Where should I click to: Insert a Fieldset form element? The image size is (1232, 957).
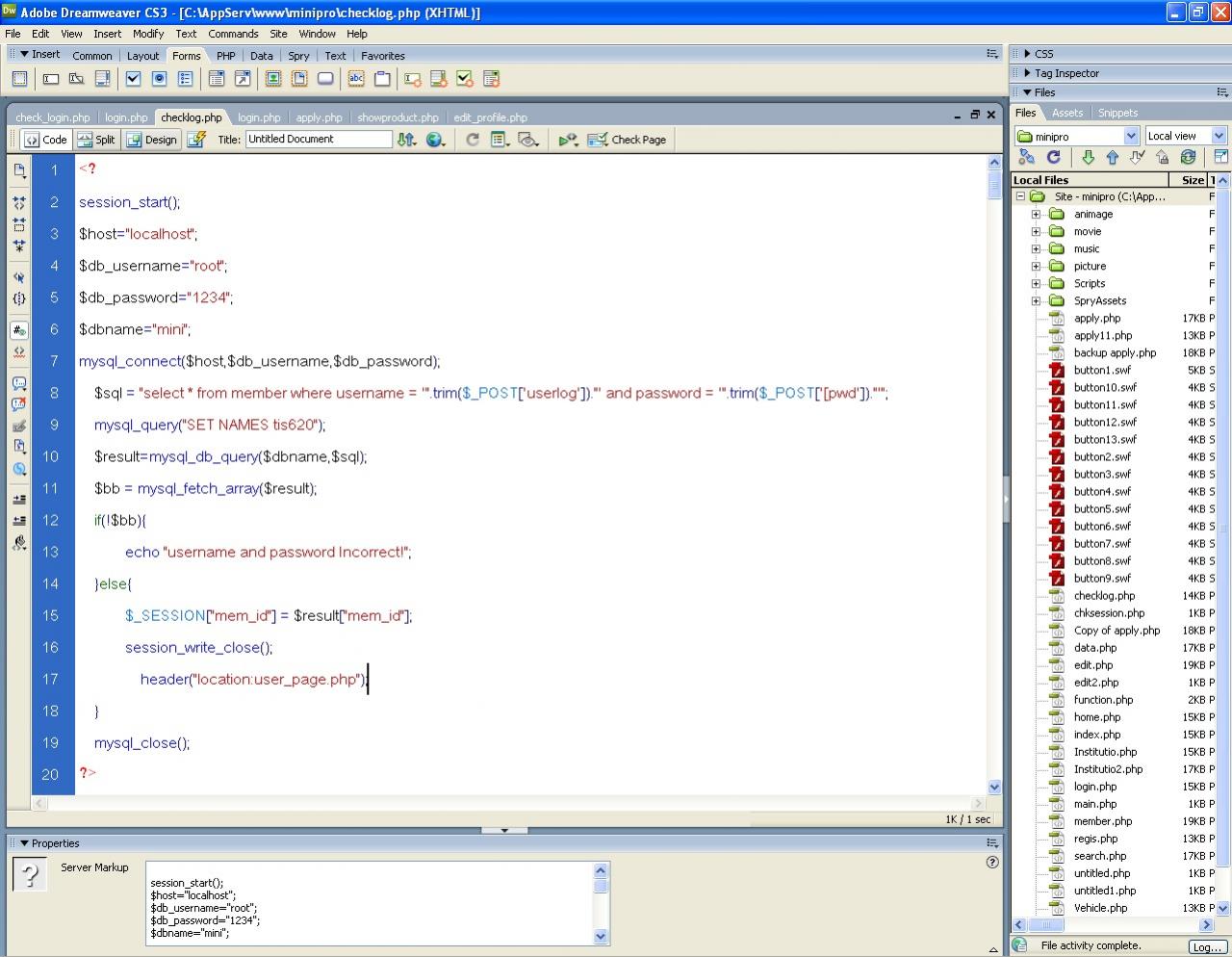coord(382,79)
